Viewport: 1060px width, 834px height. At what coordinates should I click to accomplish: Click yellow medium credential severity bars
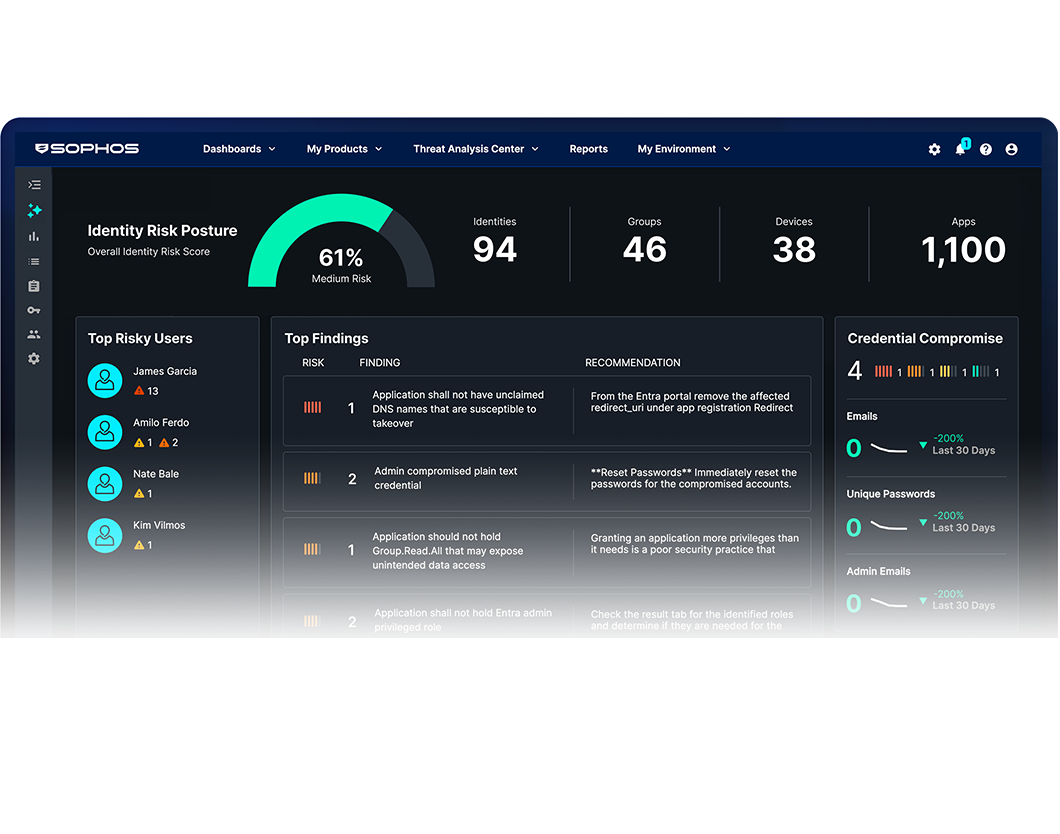948,371
